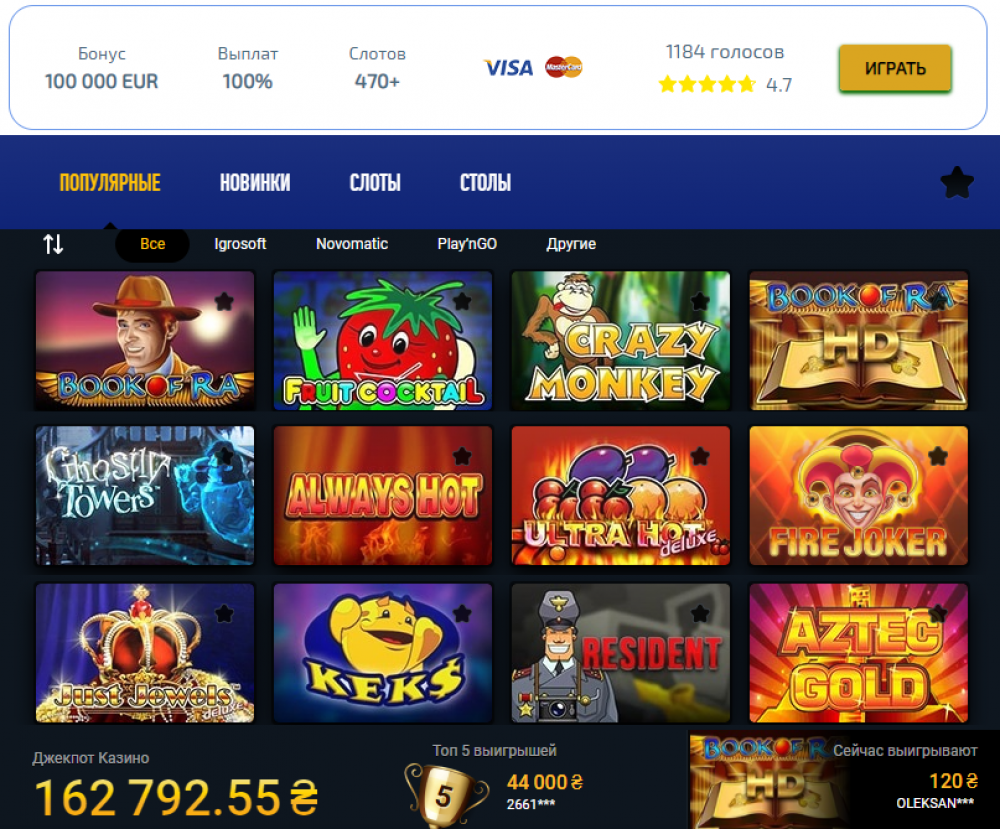Image resolution: width=1000 pixels, height=829 pixels.
Task: Favorite the Resident game via star
Action: (700, 613)
